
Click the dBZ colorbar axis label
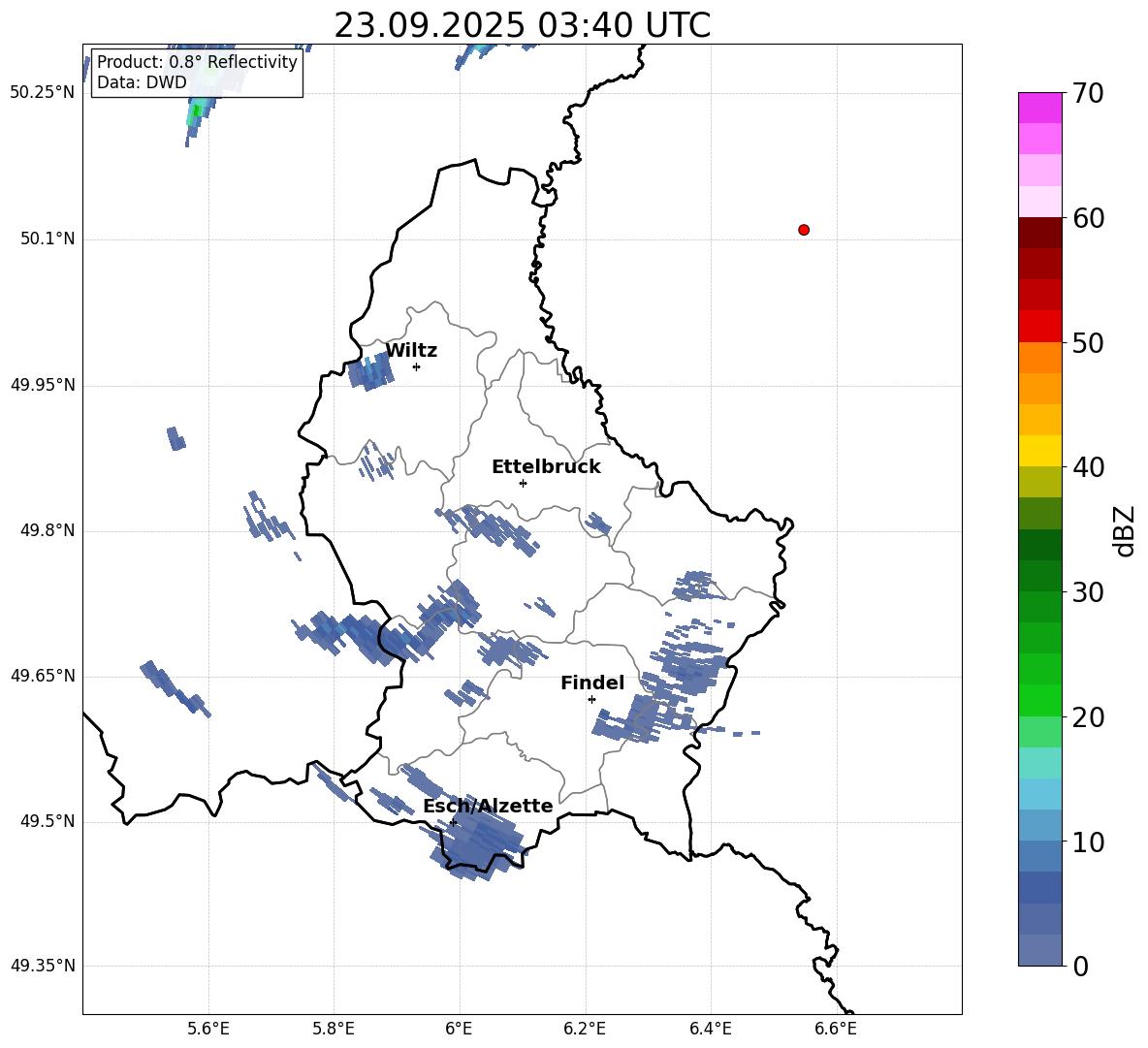[1125, 530]
